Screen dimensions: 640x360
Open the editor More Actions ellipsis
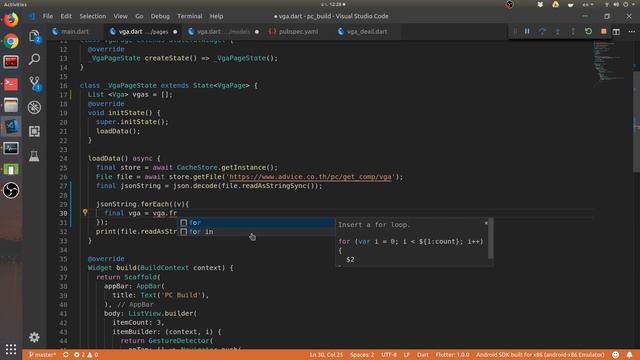pos(631,31)
